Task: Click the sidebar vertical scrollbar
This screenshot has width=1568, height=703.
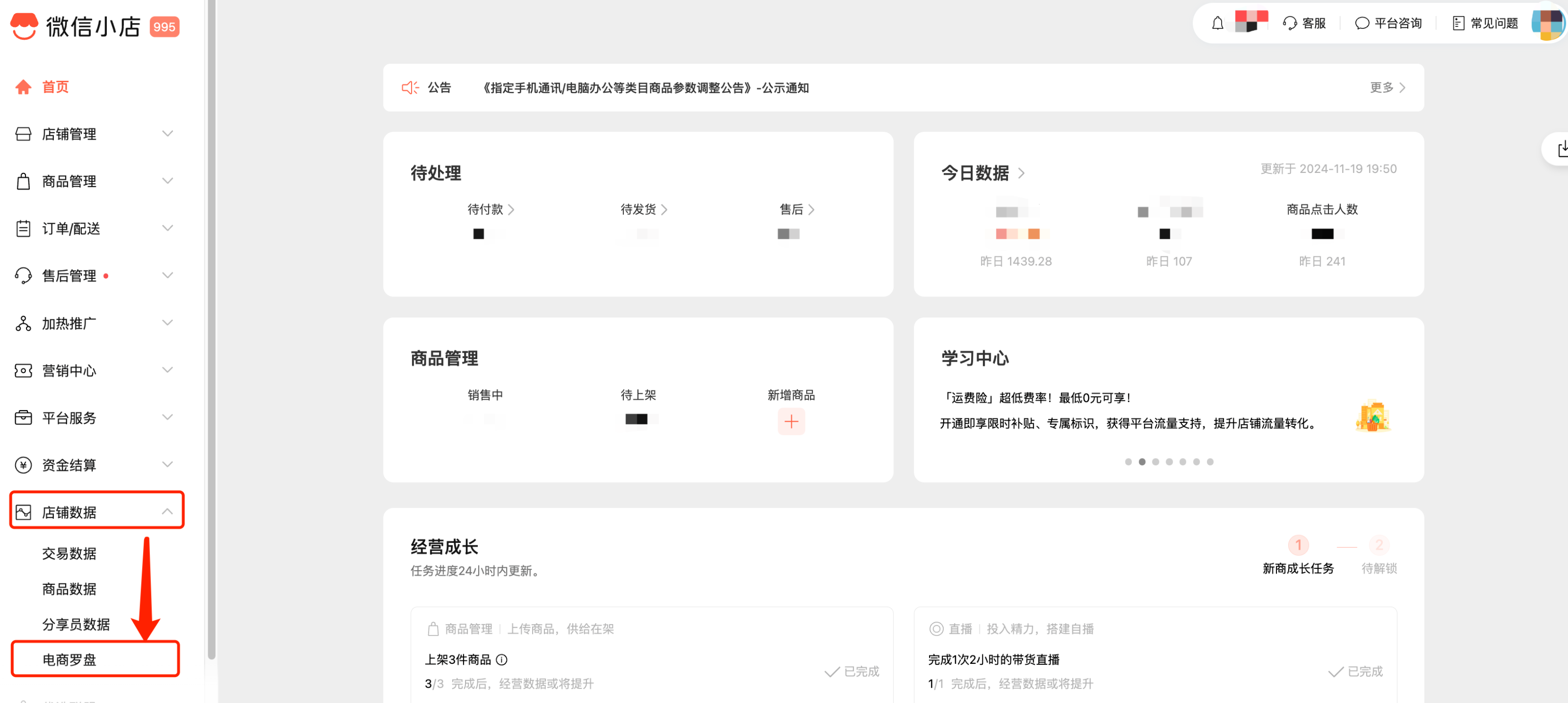Action: coord(211,329)
